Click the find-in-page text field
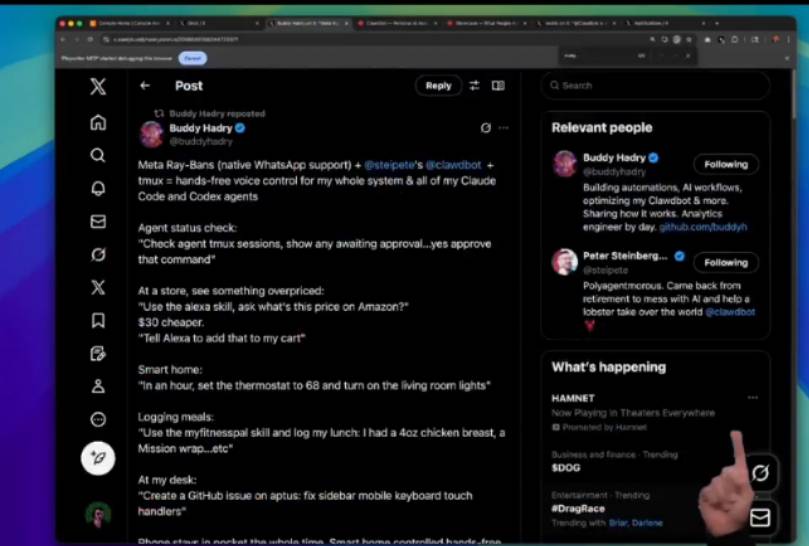Viewport: 809px width, 546px height. [x=596, y=56]
